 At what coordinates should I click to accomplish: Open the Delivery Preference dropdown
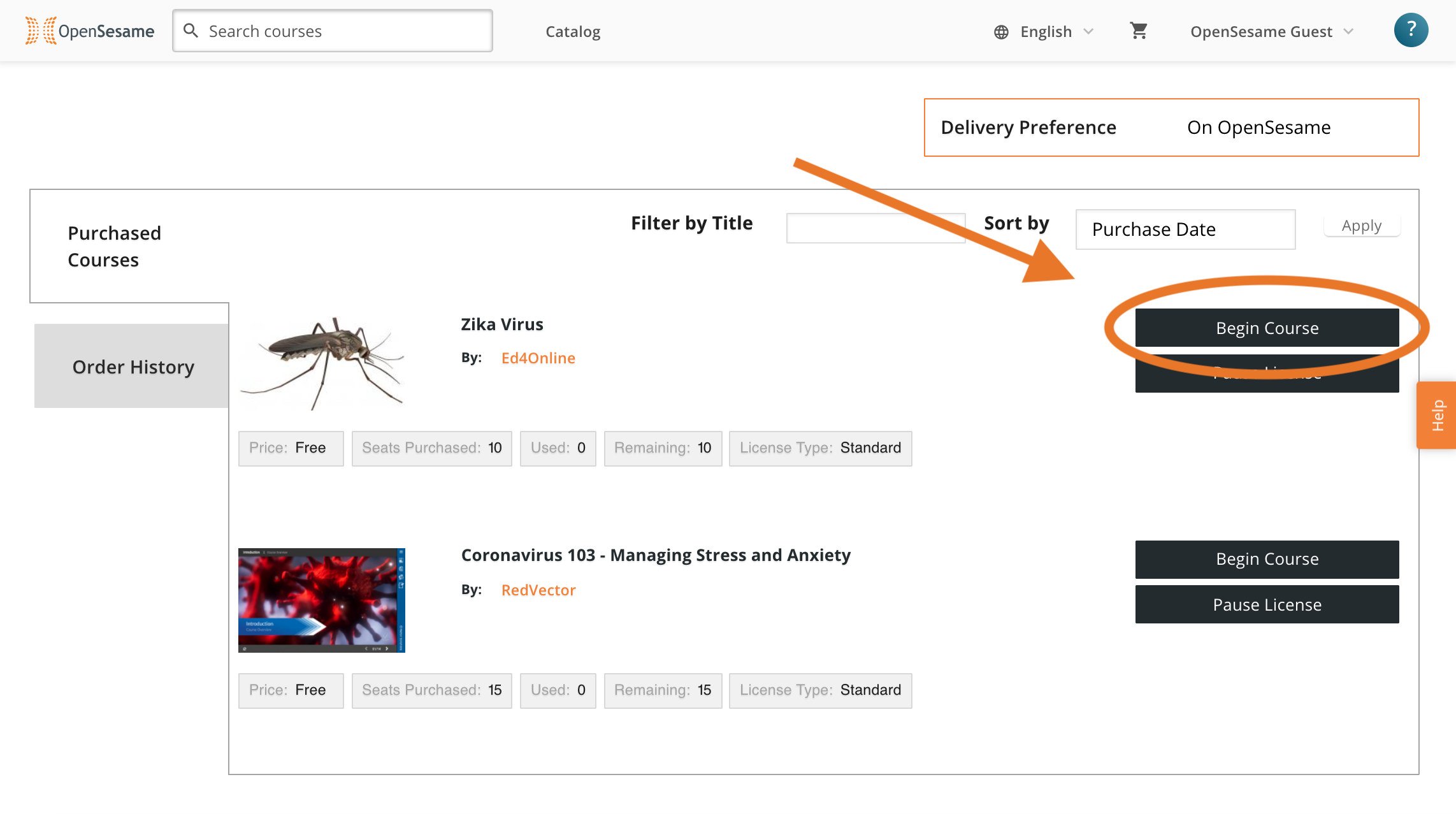[1171, 127]
